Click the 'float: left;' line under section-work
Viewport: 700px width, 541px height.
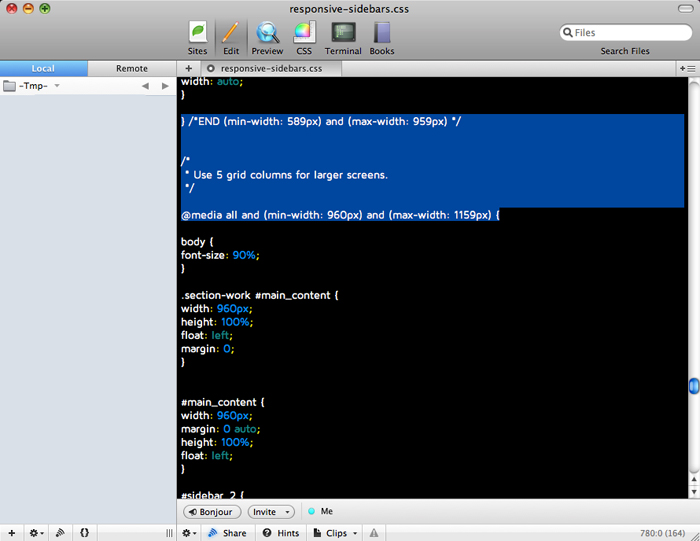(x=206, y=335)
